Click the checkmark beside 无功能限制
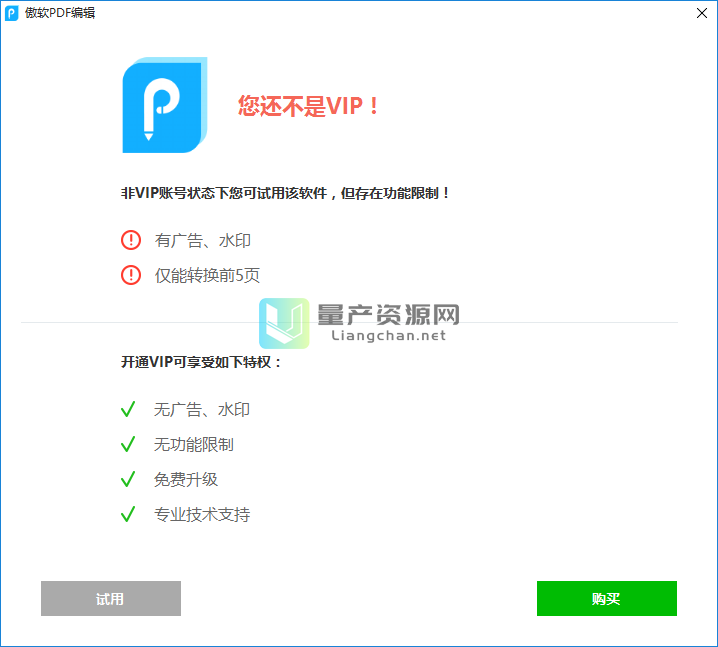This screenshot has width=718, height=647. 128,444
